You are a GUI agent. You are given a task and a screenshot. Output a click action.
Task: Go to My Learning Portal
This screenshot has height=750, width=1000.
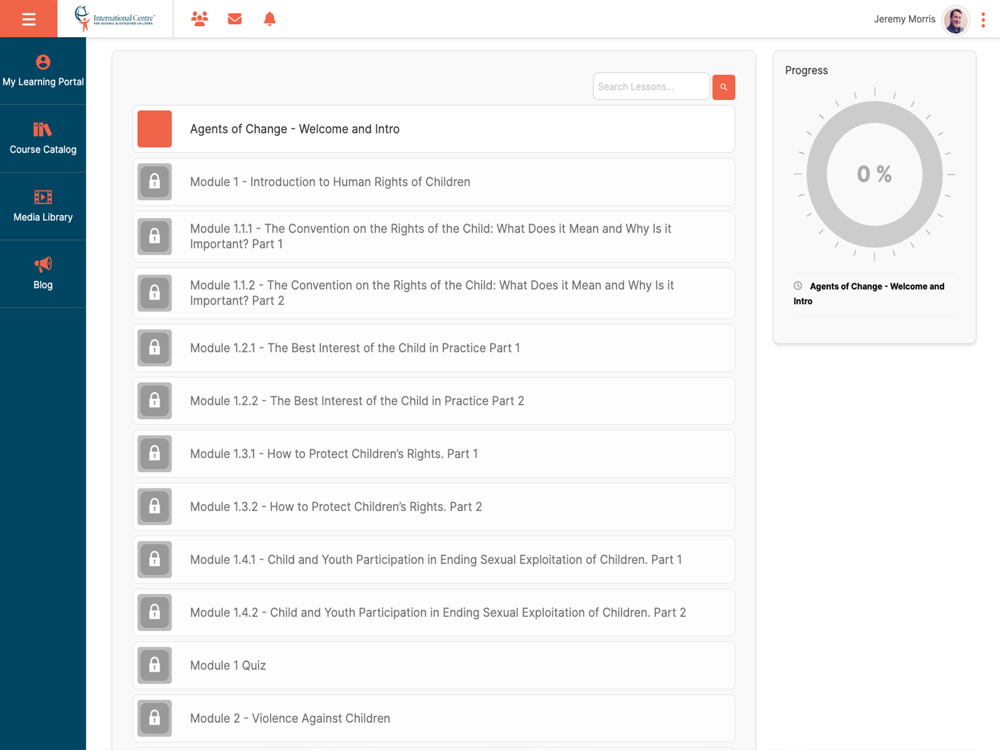click(43, 71)
